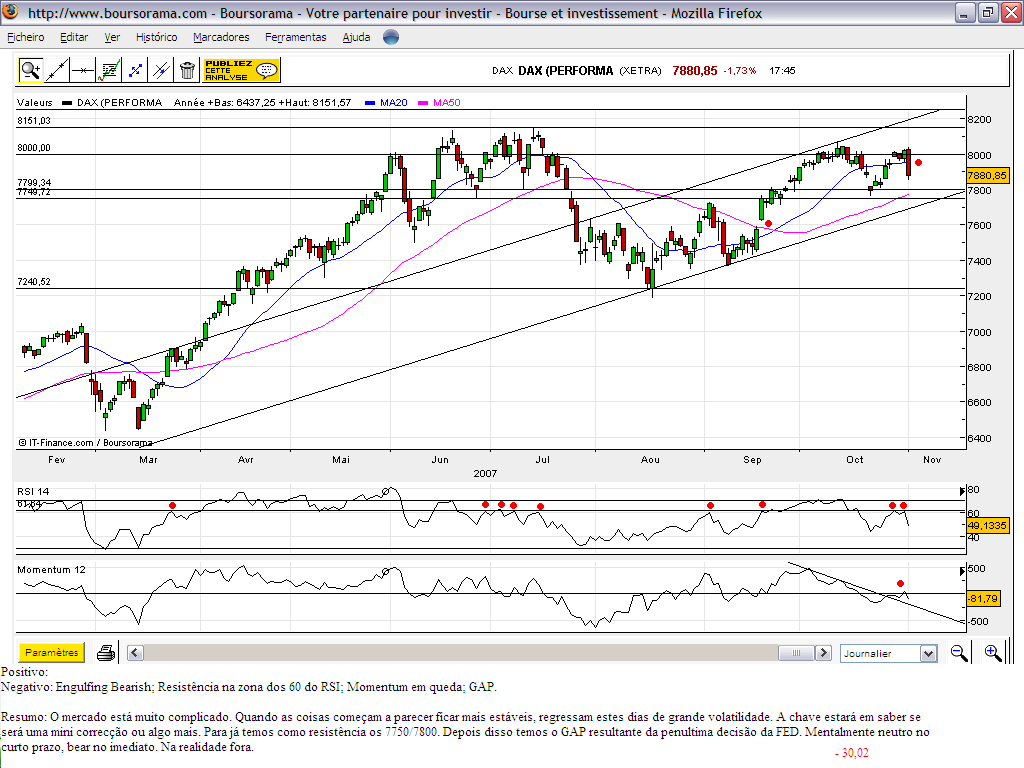This screenshot has height=768, width=1024.
Task: Open the Ajuda menu
Action: pyautogui.click(x=356, y=37)
